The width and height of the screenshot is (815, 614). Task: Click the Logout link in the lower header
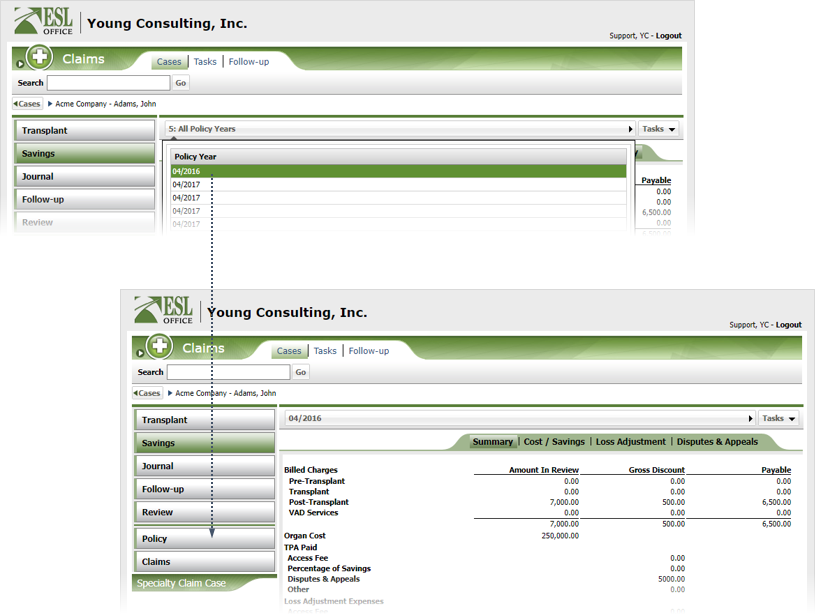(x=788, y=325)
